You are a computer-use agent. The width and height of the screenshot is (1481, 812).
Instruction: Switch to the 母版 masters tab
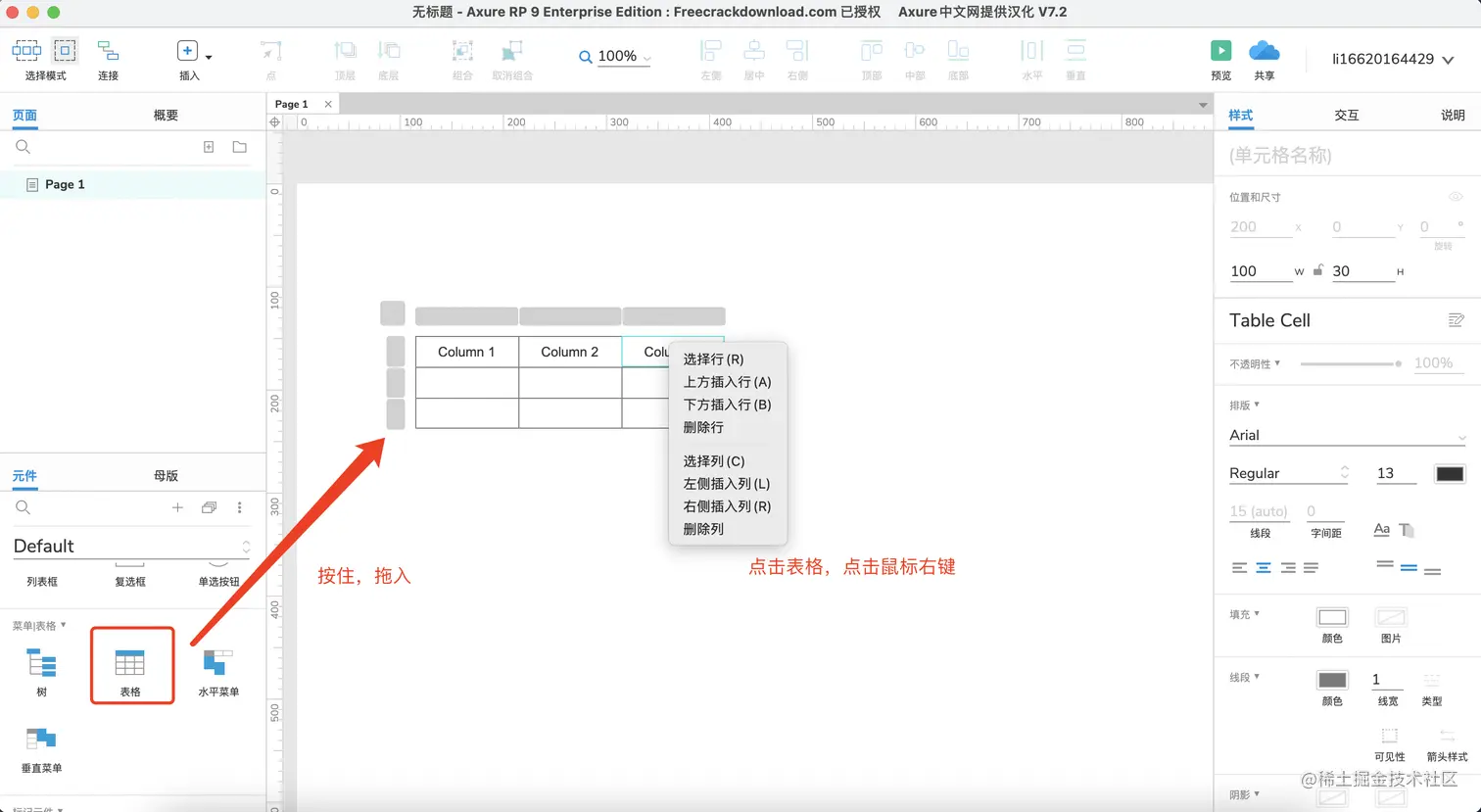[166, 475]
